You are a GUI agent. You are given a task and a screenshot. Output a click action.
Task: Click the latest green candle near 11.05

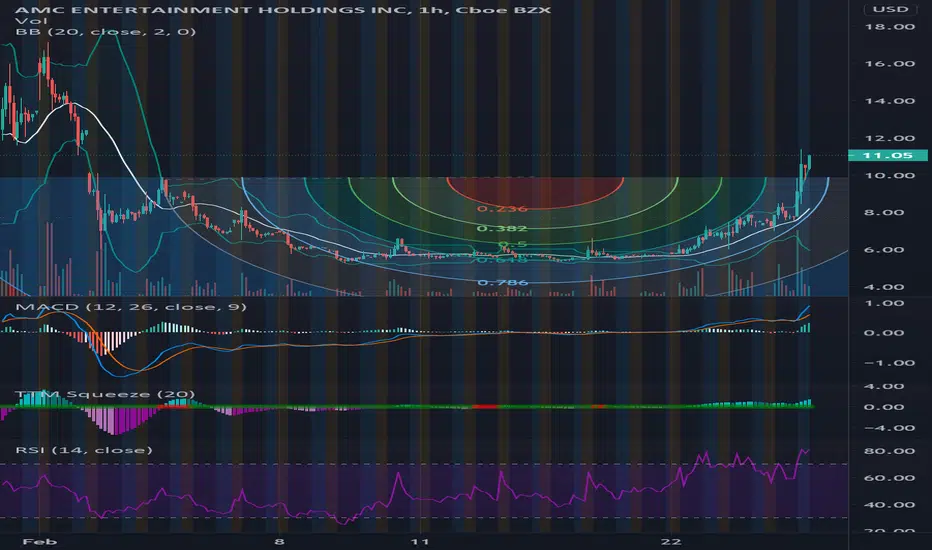pyautogui.click(x=809, y=162)
